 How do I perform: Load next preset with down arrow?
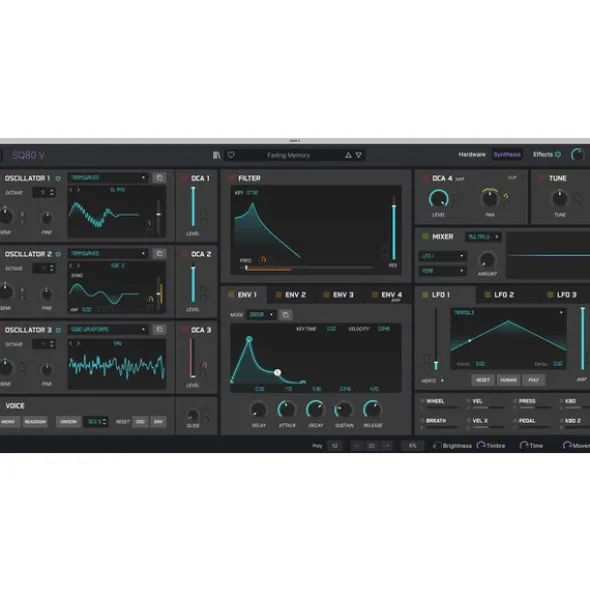(359, 155)
